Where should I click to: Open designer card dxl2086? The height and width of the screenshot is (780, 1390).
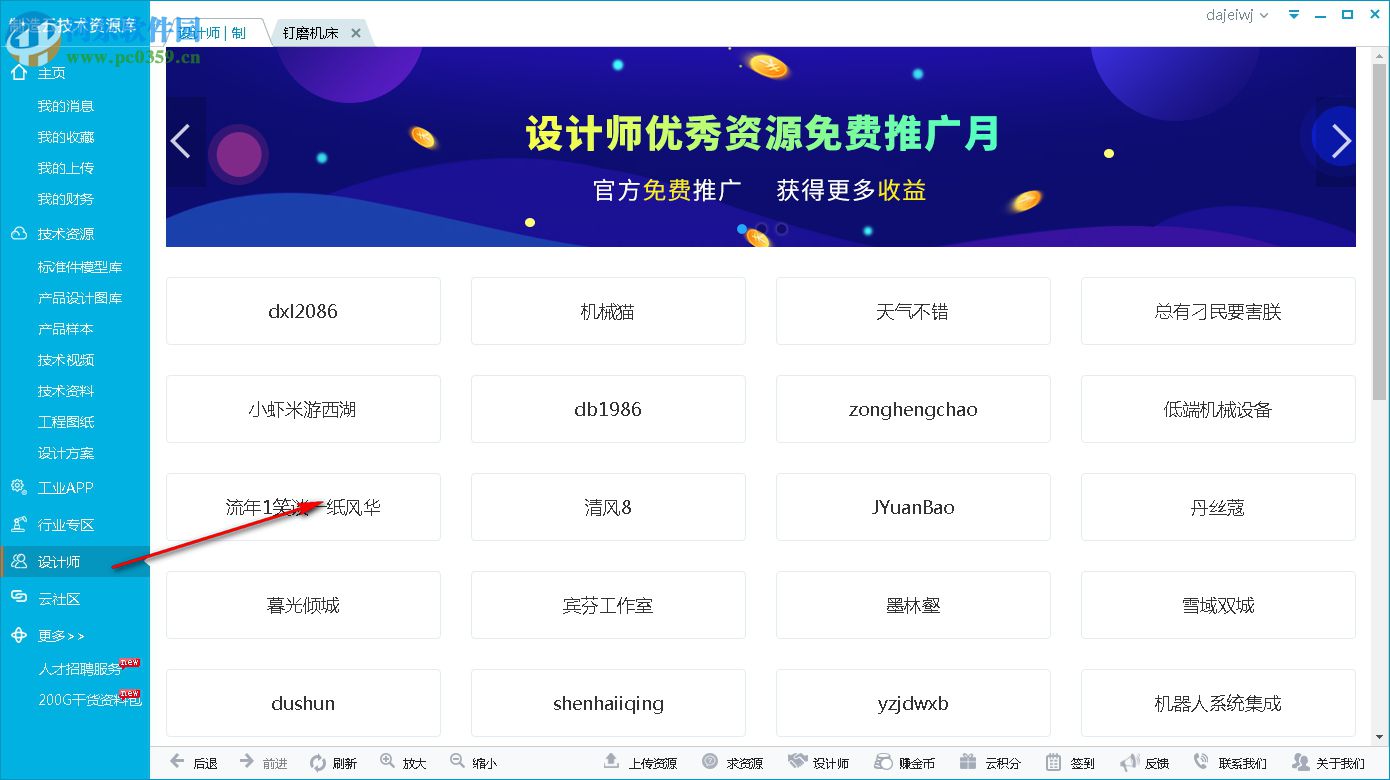coord(303,311)
